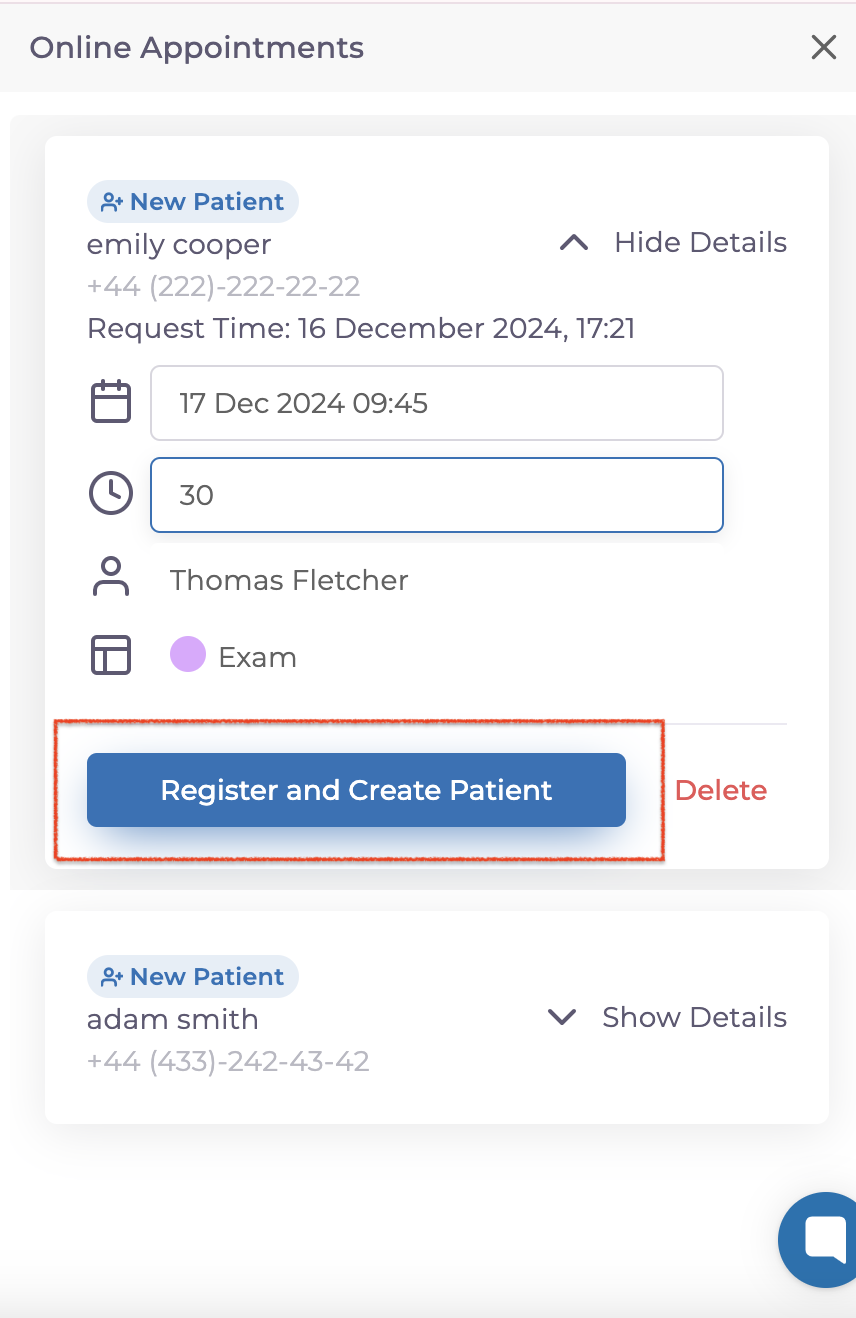Delete emily cooper's appointment request
The image size is (856, 1318).
[x=721, y=791]
